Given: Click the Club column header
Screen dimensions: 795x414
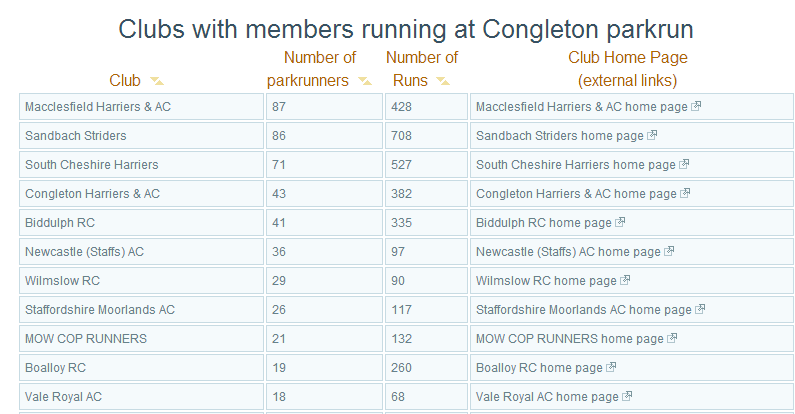Looking at the screenshot, I should pos(125,81).
